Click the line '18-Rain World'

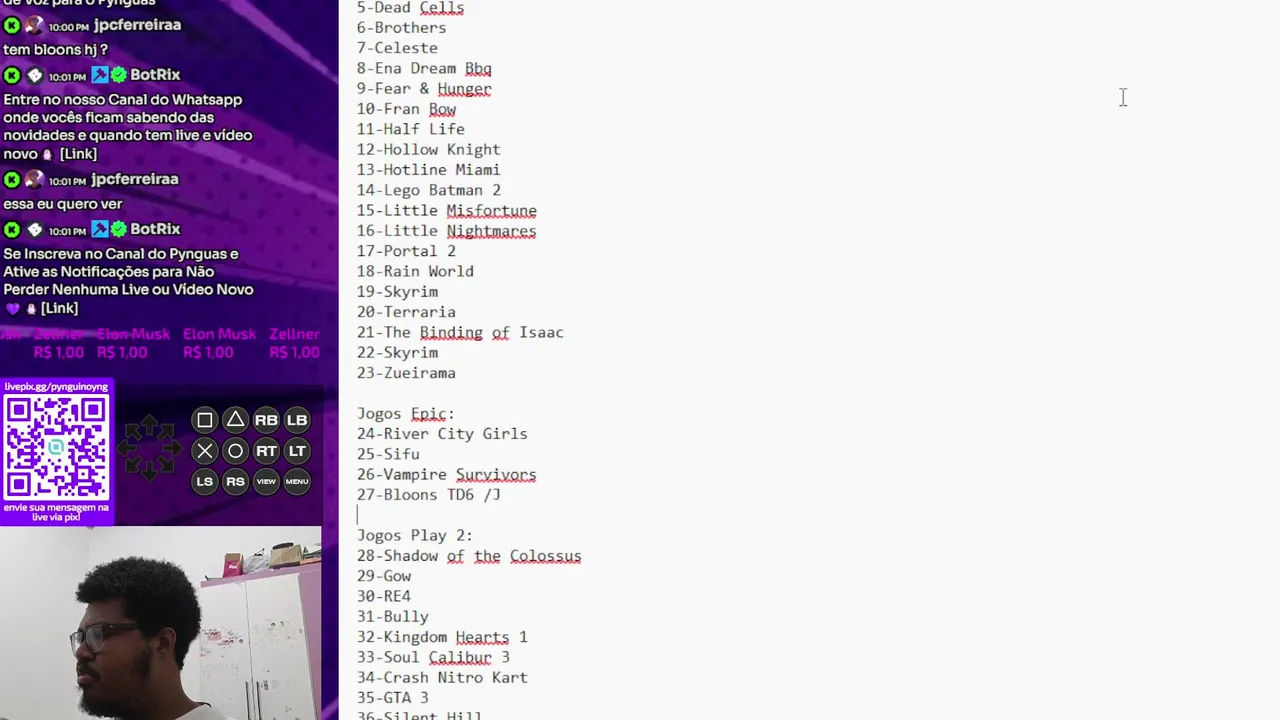click(415, 271)
